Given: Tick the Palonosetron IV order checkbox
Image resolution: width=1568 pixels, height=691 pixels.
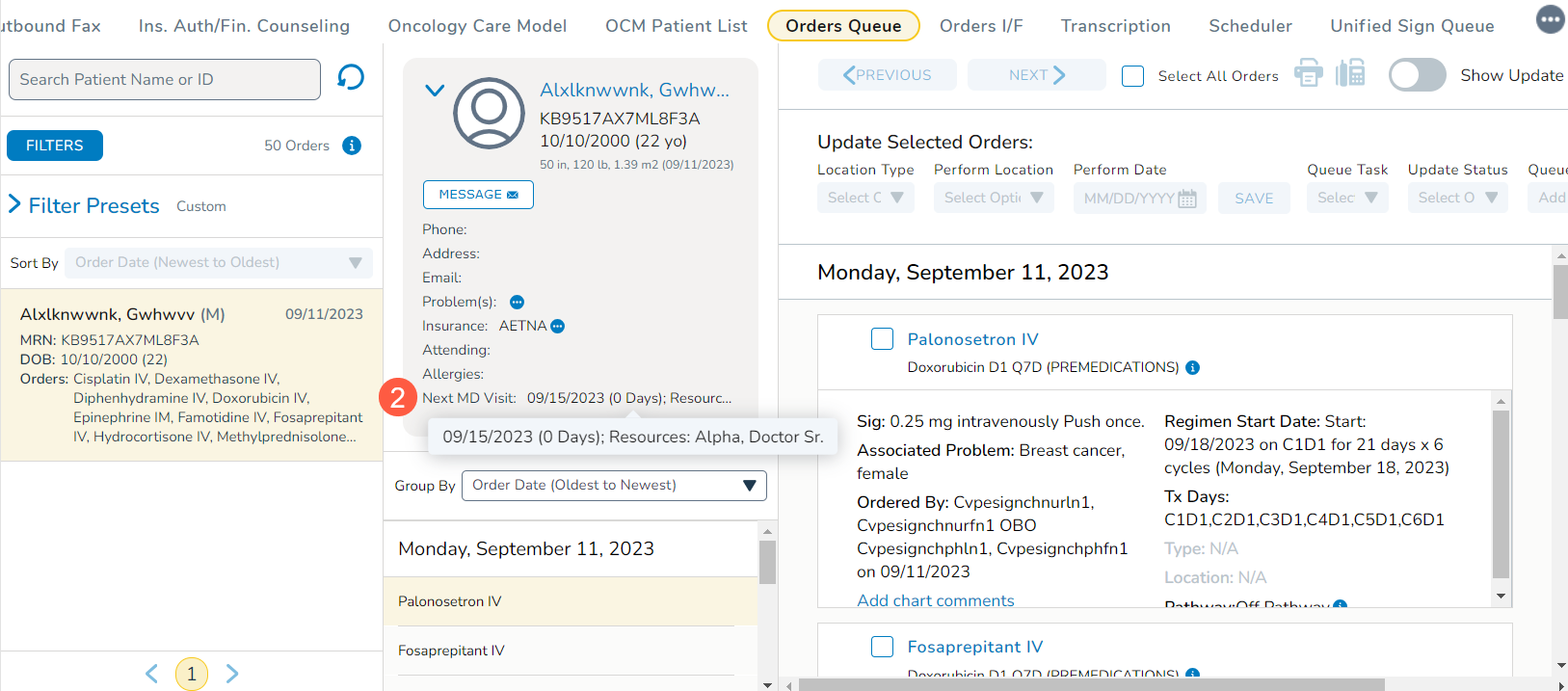Looking at the screenshot, I should pos(882,339).
